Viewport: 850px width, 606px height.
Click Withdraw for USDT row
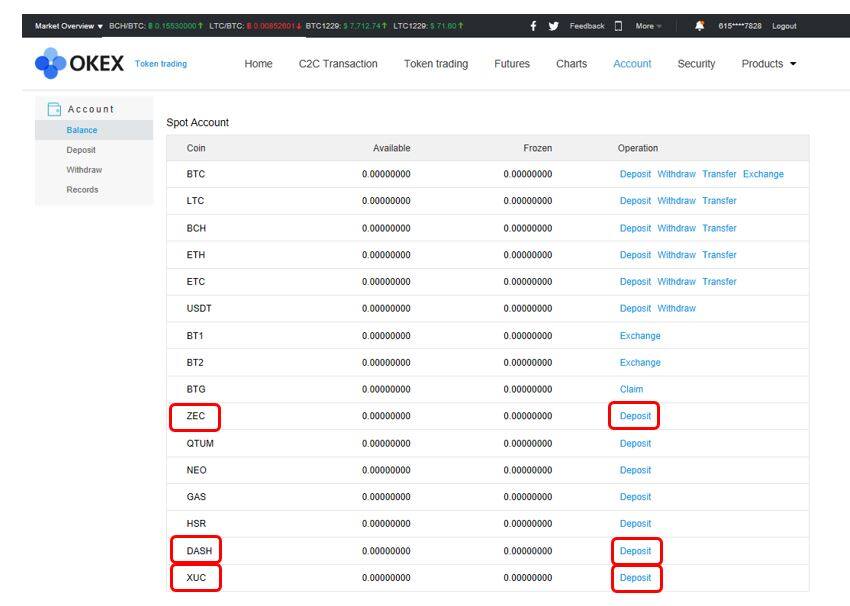[677, 308]
